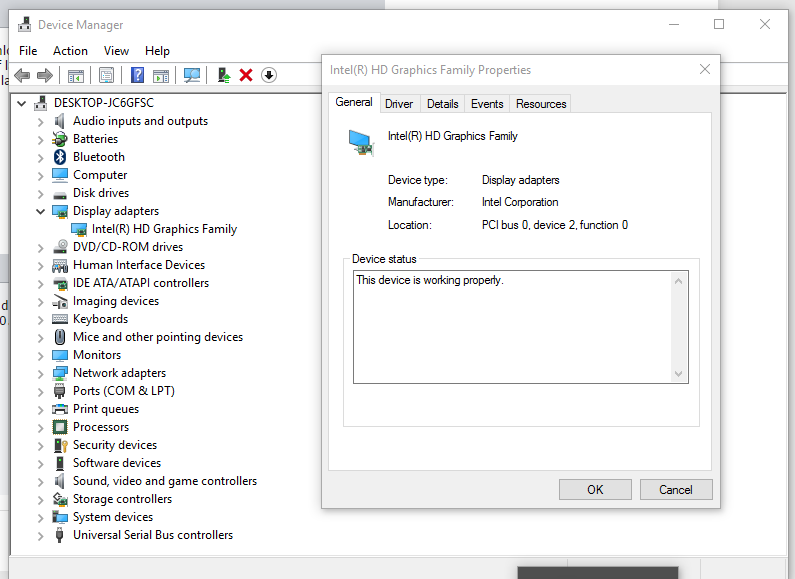
Task: Expand the Disk drives category
Action: pos(41,194)
